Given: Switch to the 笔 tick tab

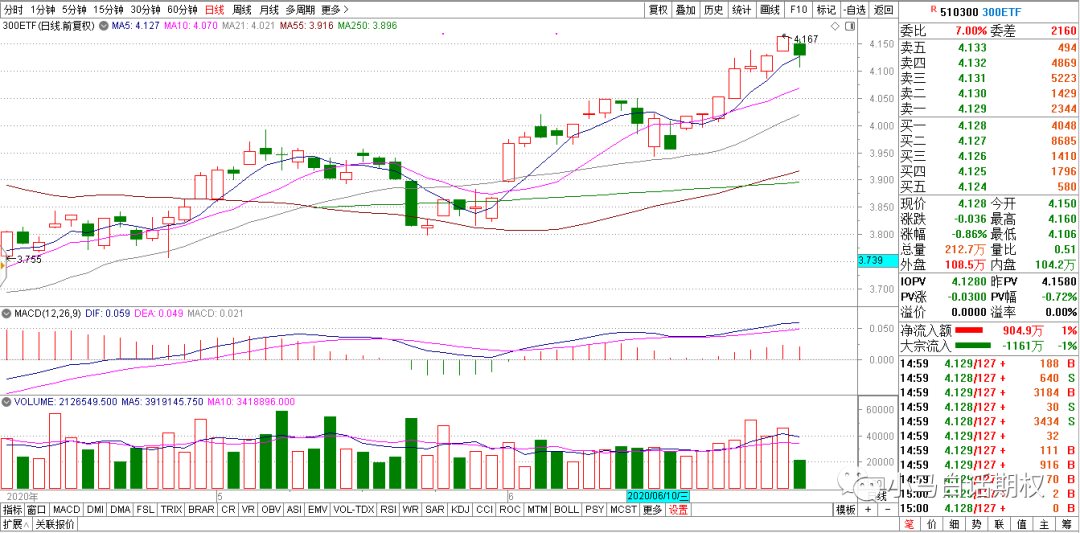Looking at the screenshot, I should tap(910, 524).
